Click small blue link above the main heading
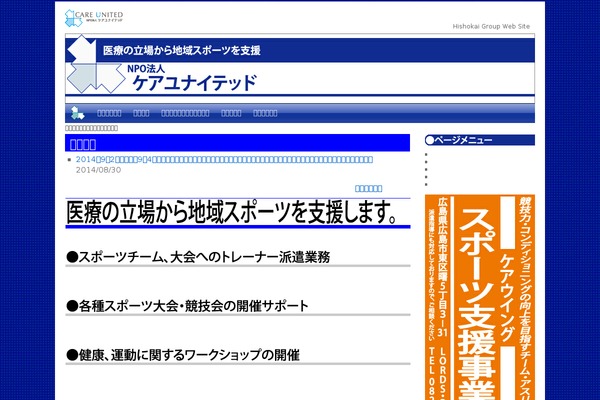The height and width of the screenshot is (400, 600). click(368, 188)
